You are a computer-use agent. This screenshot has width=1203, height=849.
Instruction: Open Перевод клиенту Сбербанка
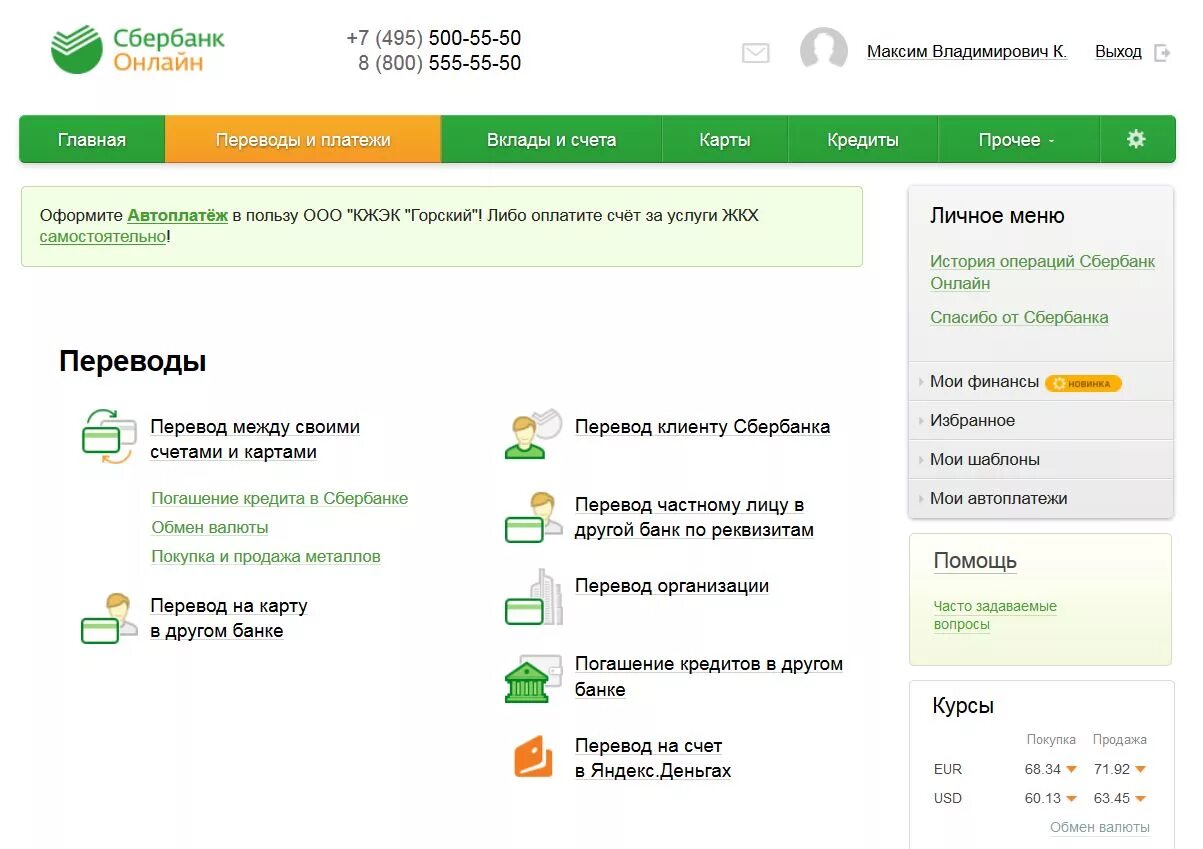[x=702, y=427]
